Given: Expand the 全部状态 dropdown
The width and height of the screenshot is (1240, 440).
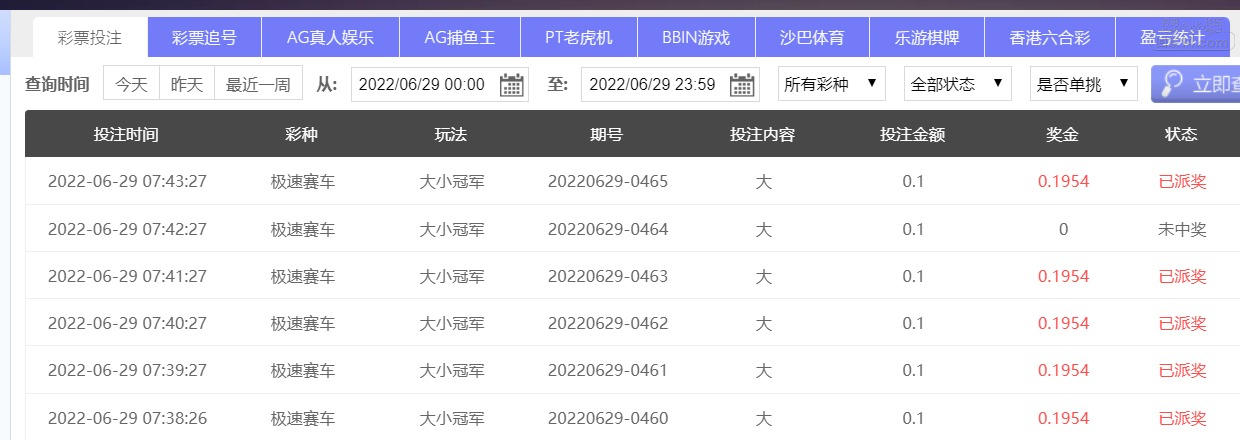Looking at the screenshot, I should tap(957, 85).
